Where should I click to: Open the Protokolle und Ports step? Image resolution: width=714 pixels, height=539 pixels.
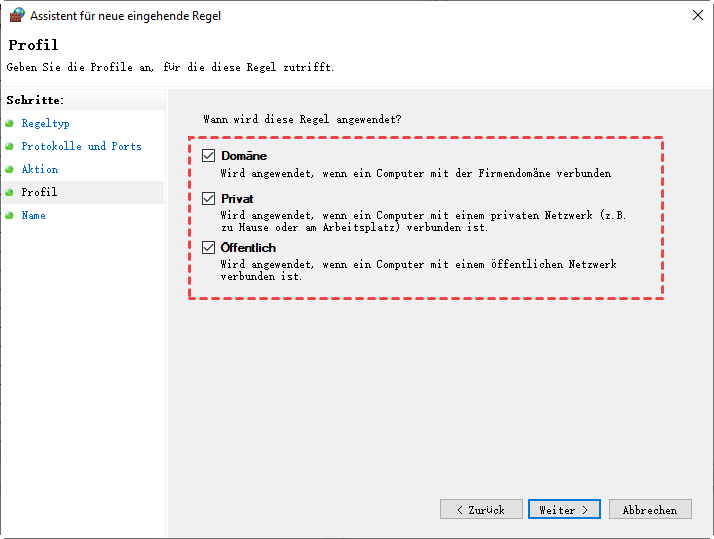click(x=81, y=146)
